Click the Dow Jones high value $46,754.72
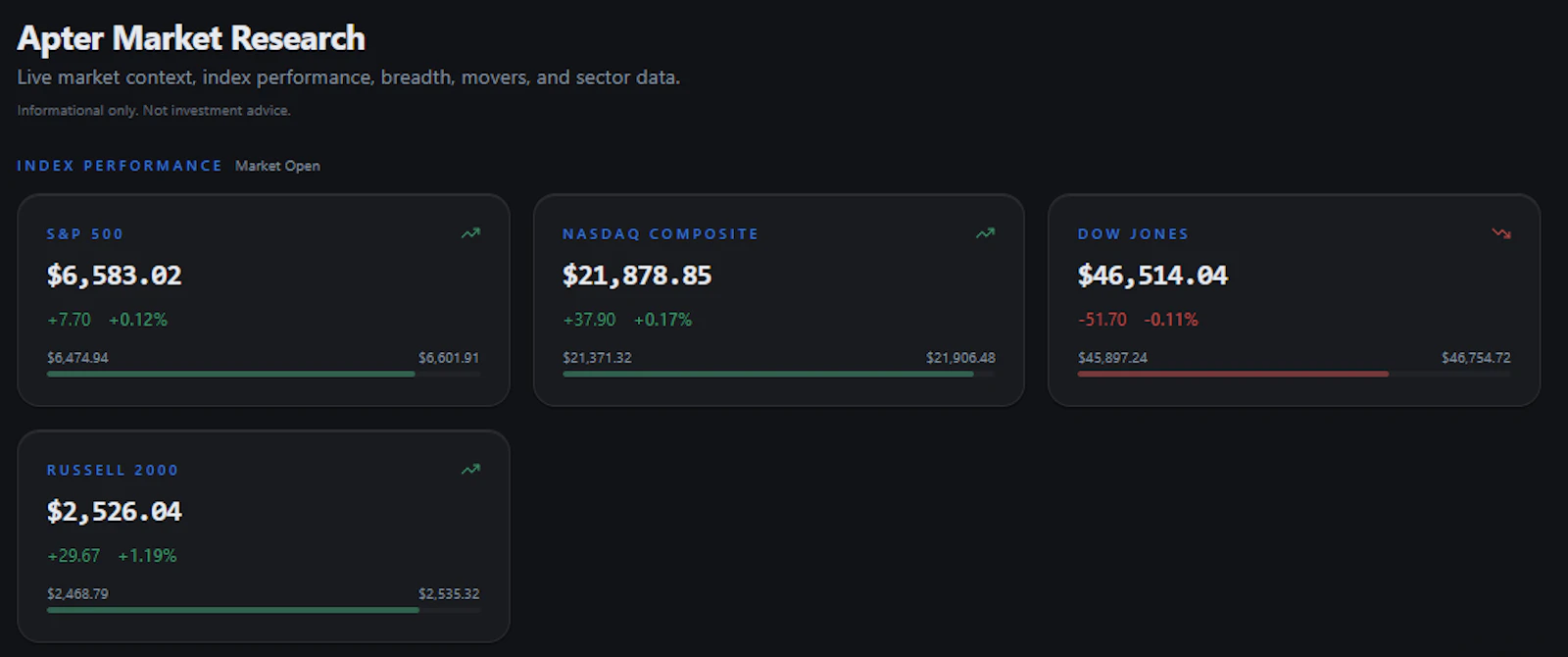The width and height of the screenshot is (1568, 657). (x=1476, y=358)
